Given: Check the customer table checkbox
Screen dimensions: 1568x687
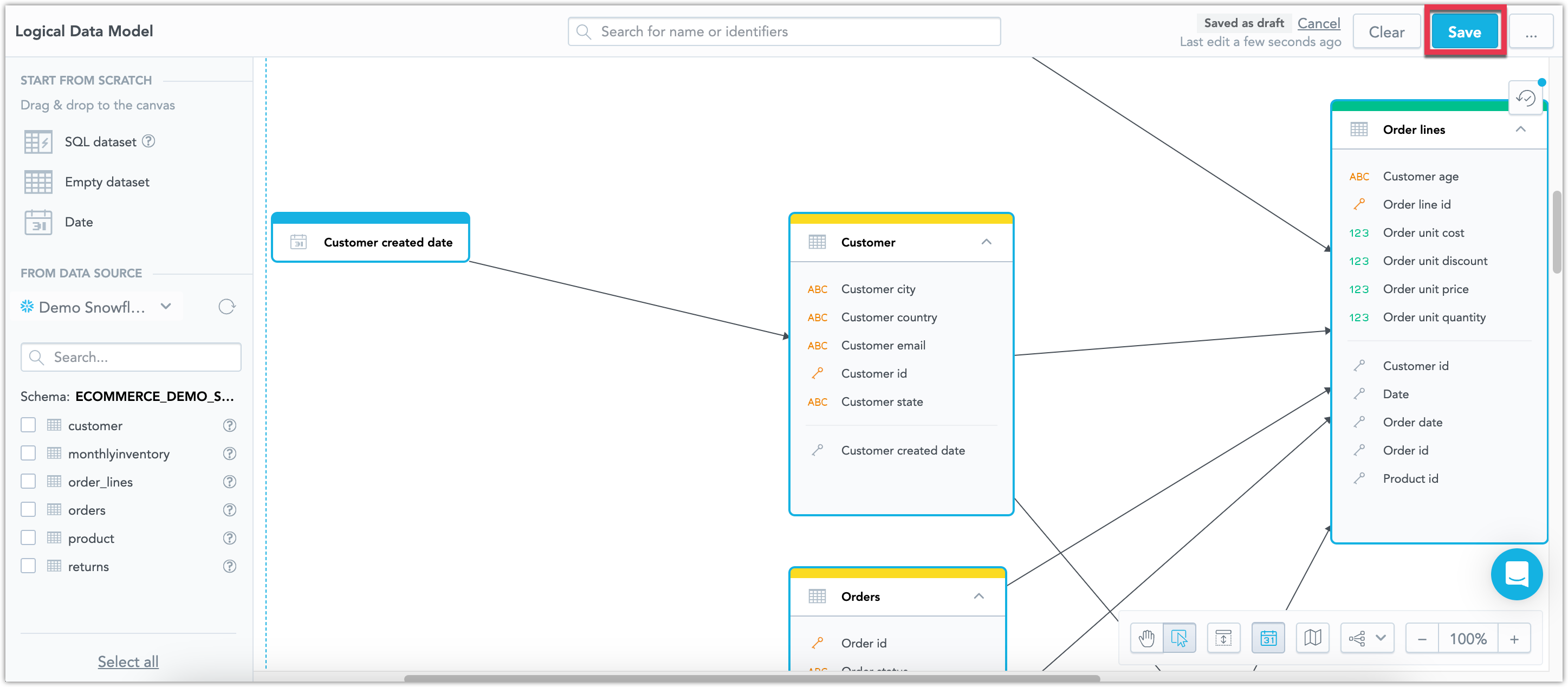Looking at the screenshot, I should click(x=28, y=425).
